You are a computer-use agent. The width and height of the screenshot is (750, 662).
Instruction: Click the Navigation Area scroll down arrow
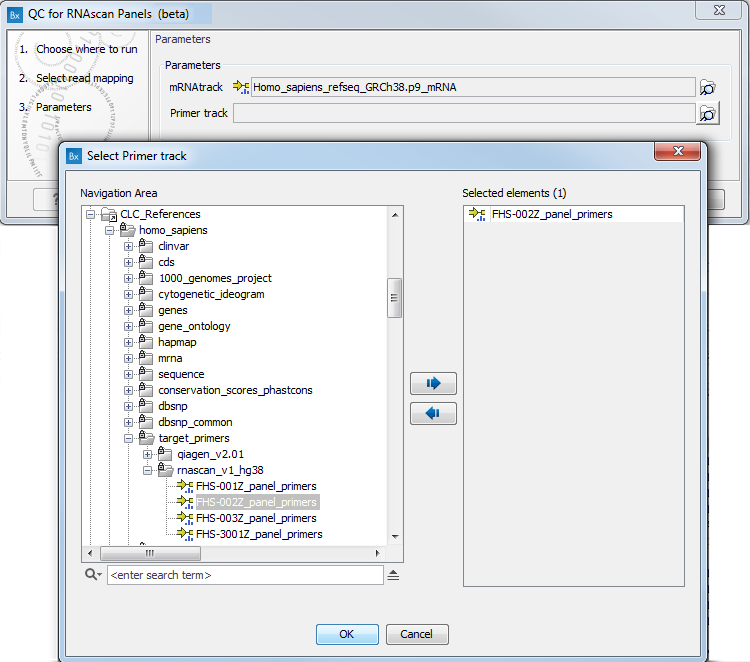pyautogui.click(x=395, y=537)
